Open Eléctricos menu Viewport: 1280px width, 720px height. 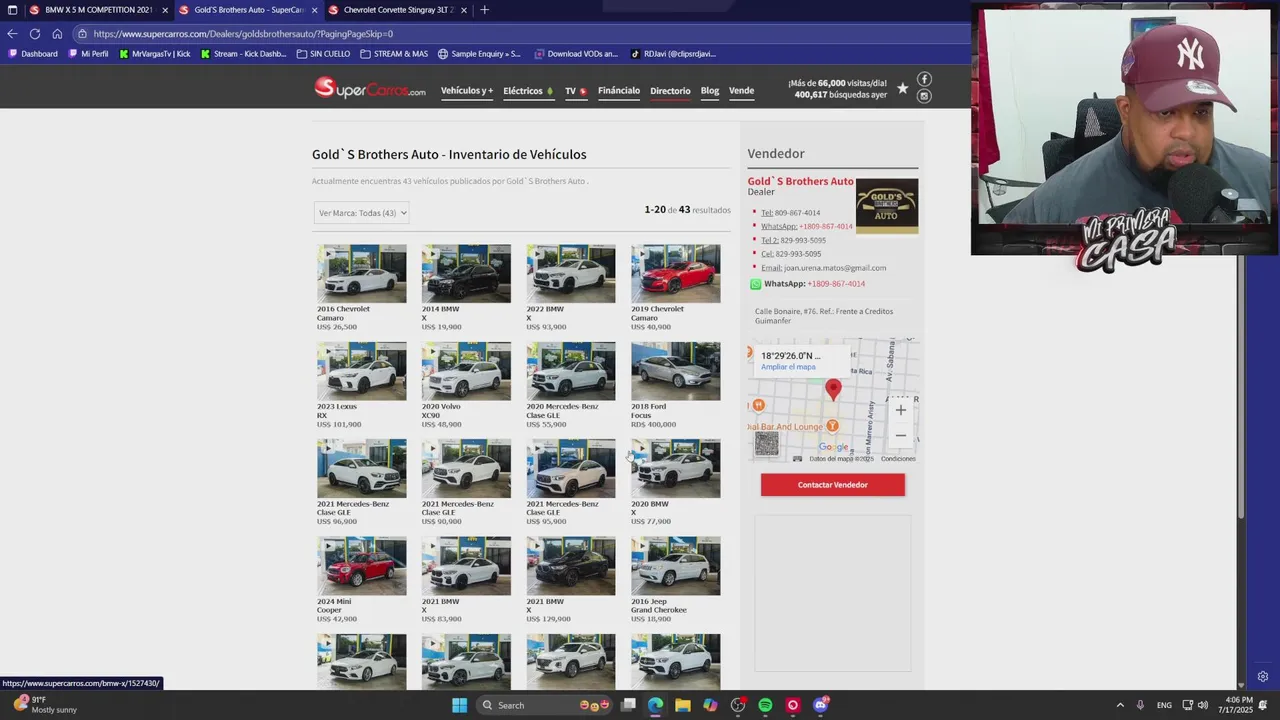[528, 91]
